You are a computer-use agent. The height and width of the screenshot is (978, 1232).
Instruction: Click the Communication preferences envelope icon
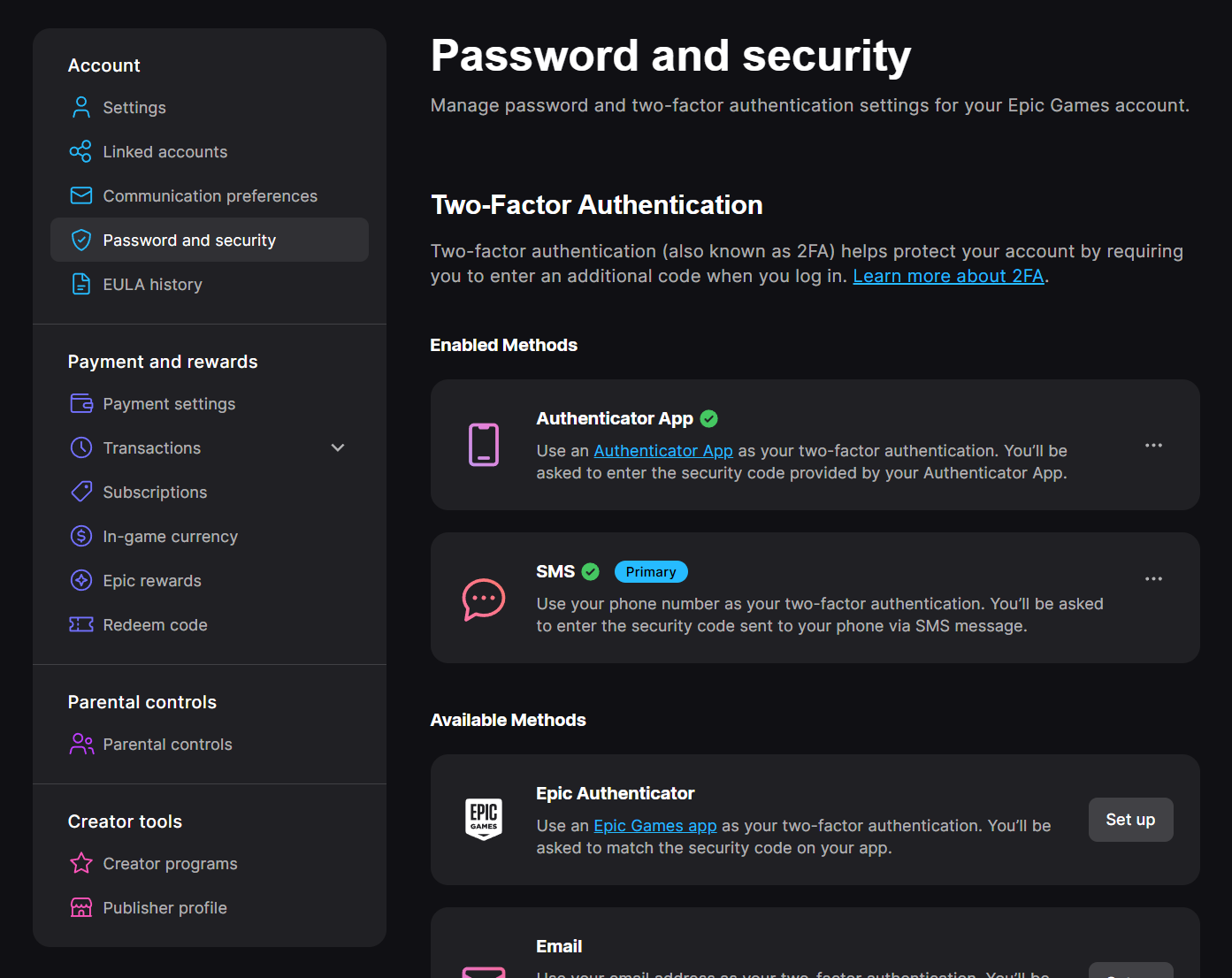point(81,195)
